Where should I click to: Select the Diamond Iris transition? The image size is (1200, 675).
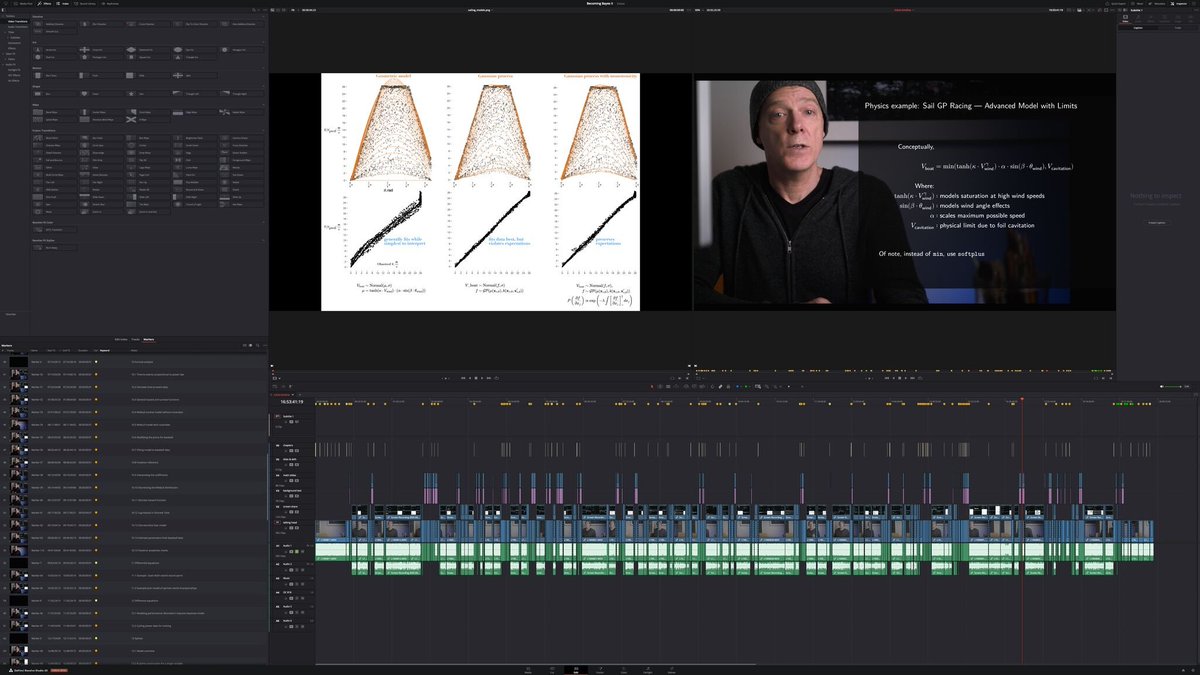(146, 50)
